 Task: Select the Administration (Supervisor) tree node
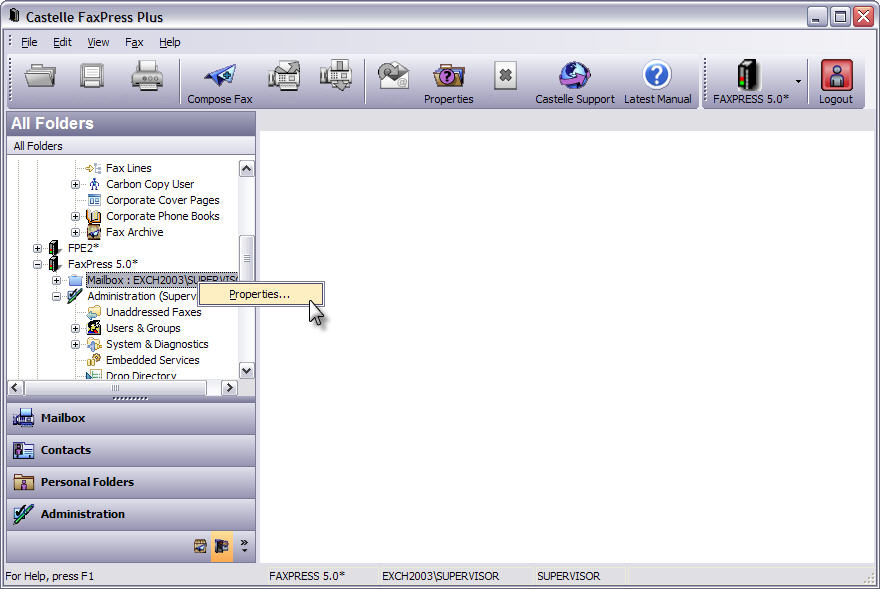(x=142, y=296)
